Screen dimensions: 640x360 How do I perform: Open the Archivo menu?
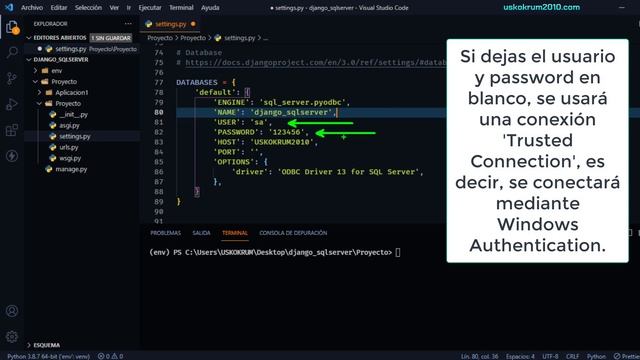point(32,7)
